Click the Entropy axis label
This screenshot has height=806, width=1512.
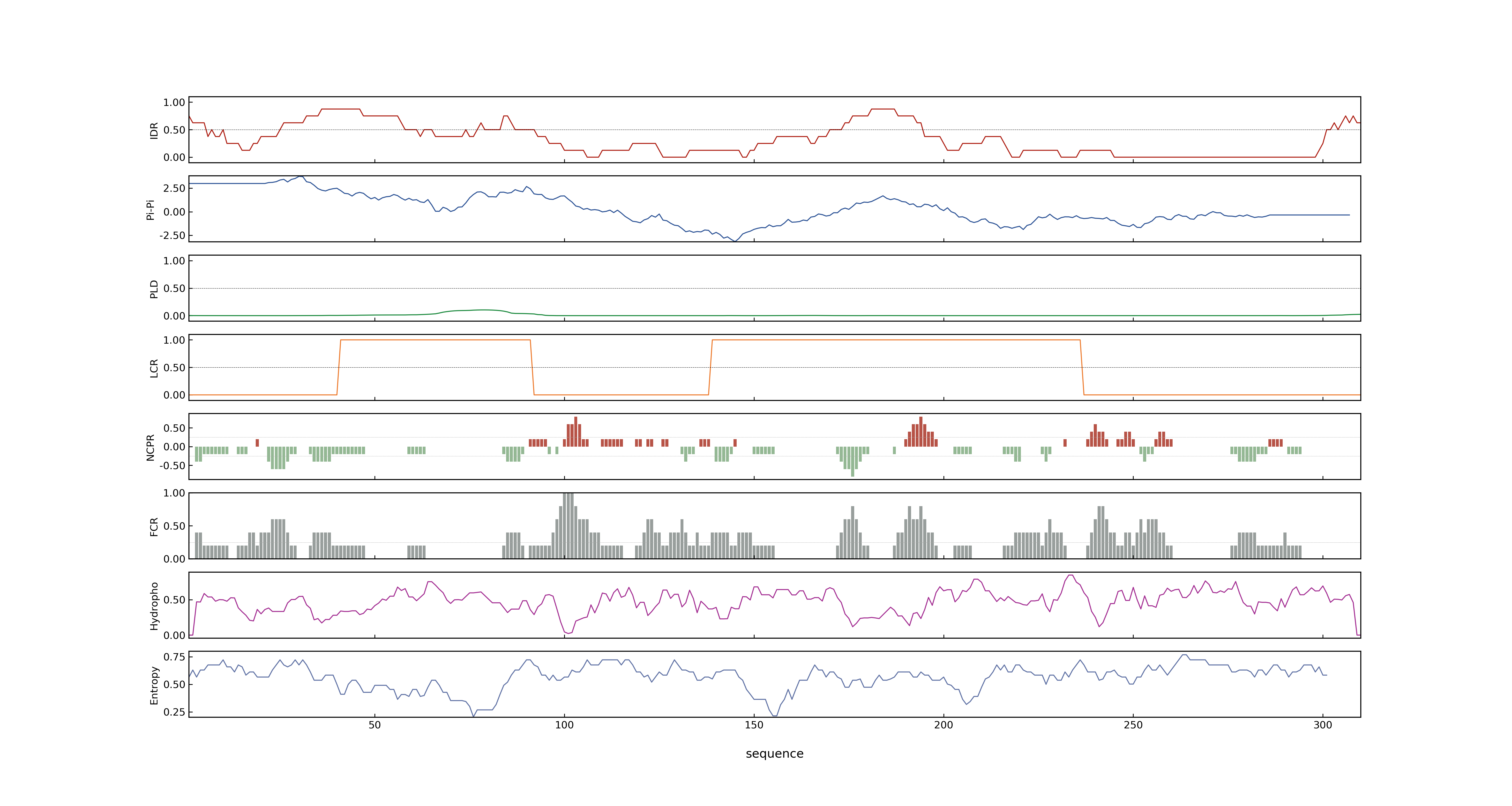pos(154,685)
